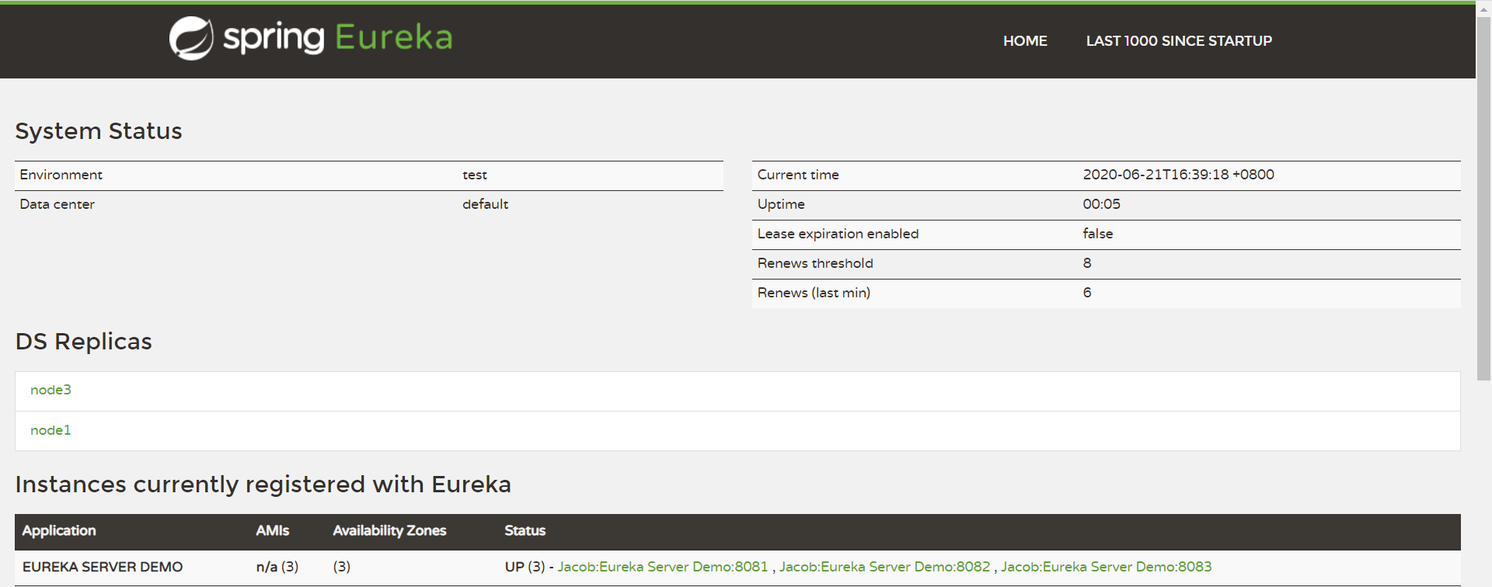
Task: Click the EUREKA SERVER DEMO application cell
Action: point(103,567)
